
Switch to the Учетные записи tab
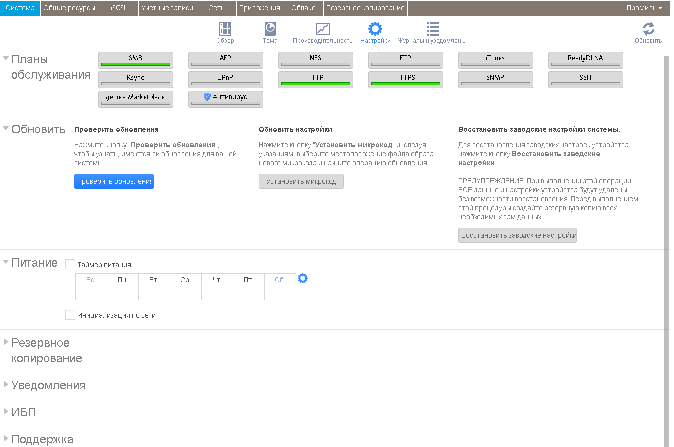click(x=167, y=8)
